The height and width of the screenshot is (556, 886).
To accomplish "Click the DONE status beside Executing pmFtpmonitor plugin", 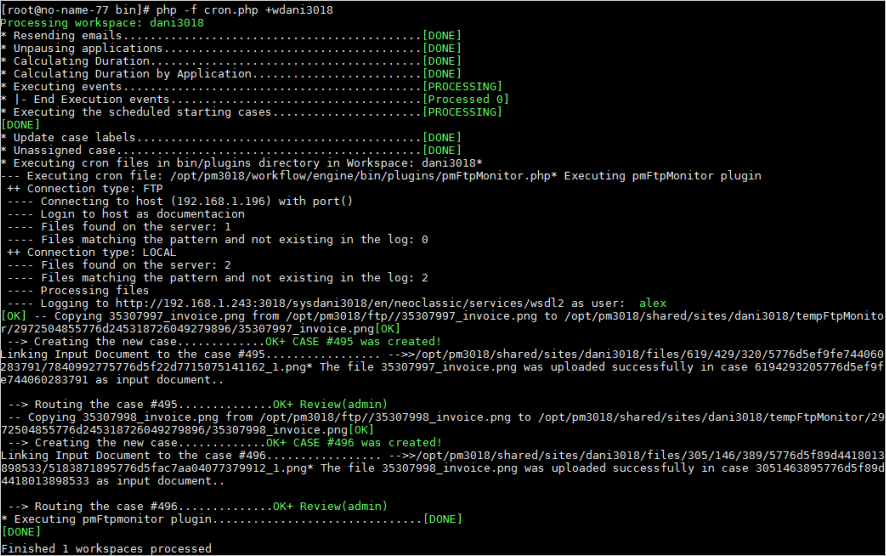I will click(441, 520).
